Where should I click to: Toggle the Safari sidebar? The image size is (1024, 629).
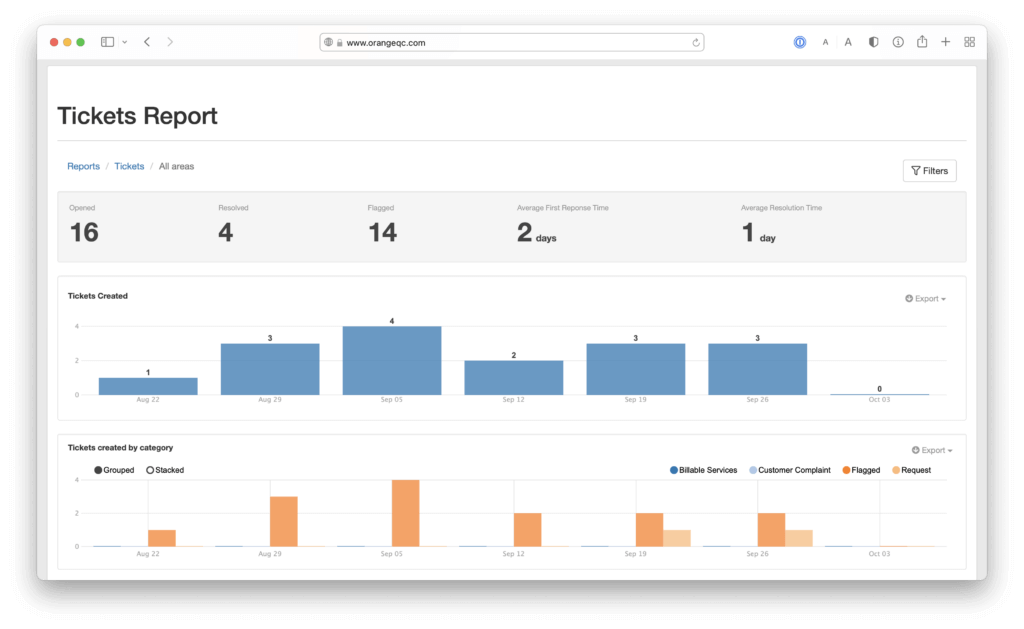click(x=107, y=42)
